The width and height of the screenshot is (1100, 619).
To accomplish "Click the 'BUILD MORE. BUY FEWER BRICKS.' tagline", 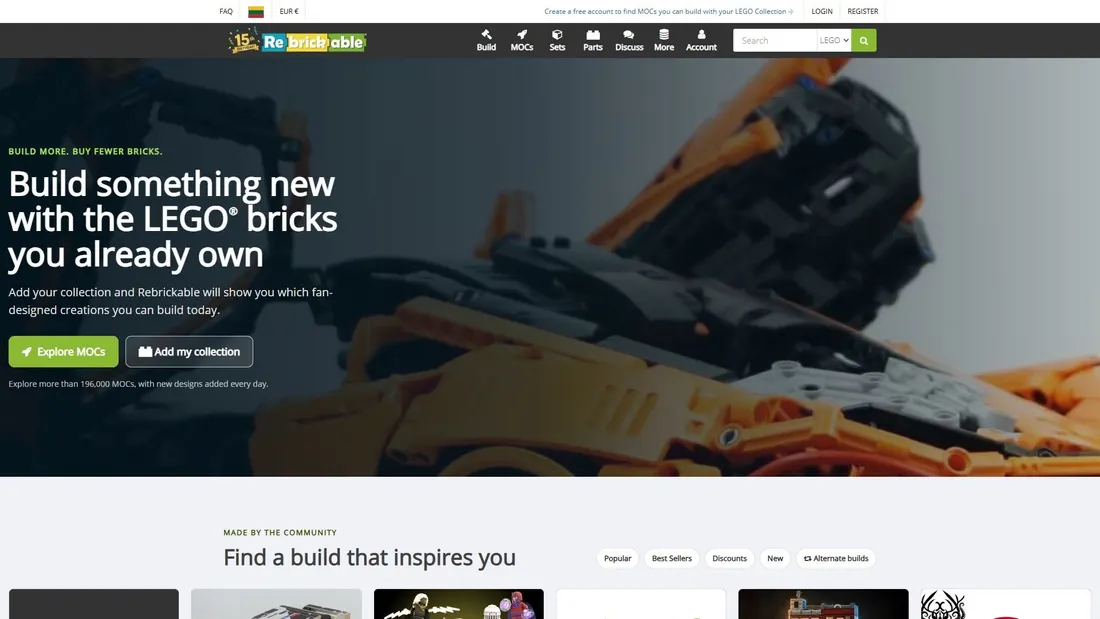I will [x=86, y=152].
